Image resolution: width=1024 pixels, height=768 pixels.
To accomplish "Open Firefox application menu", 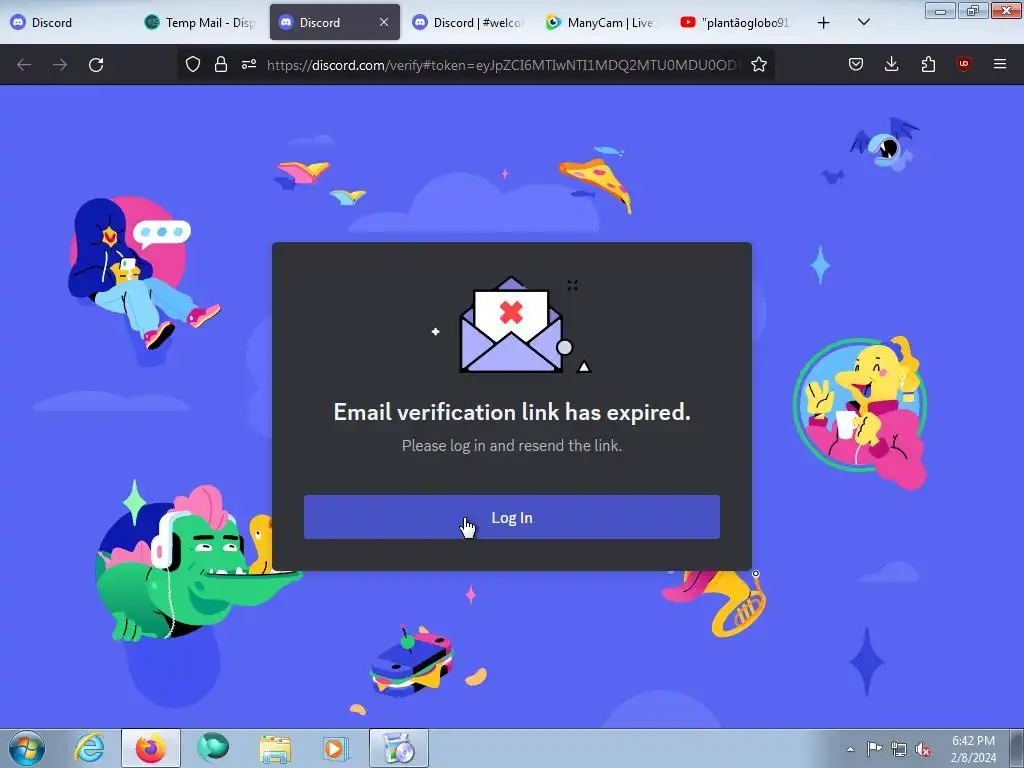I will click(1000, 64).
